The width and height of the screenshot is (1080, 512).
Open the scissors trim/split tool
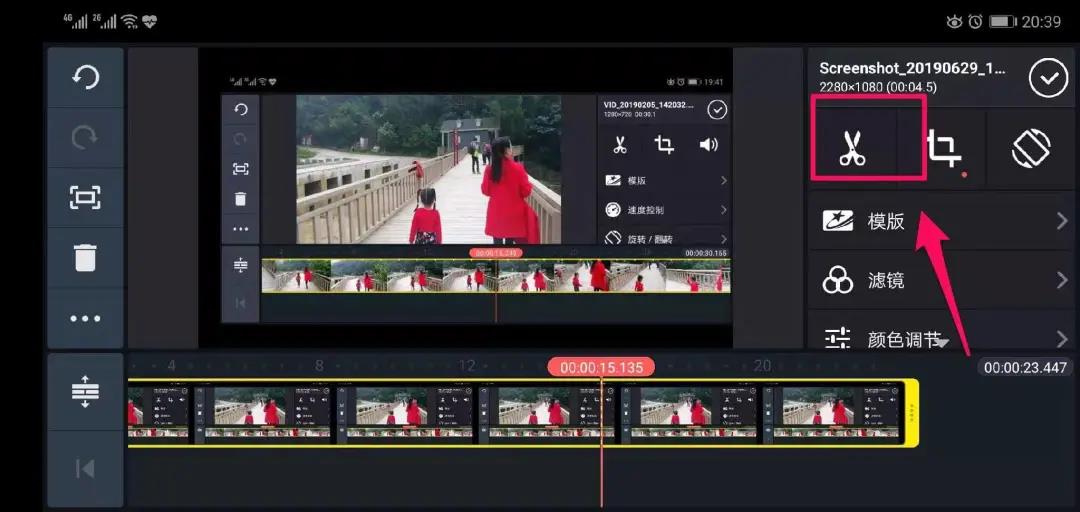pyautogui.click(x=852, y=147)
